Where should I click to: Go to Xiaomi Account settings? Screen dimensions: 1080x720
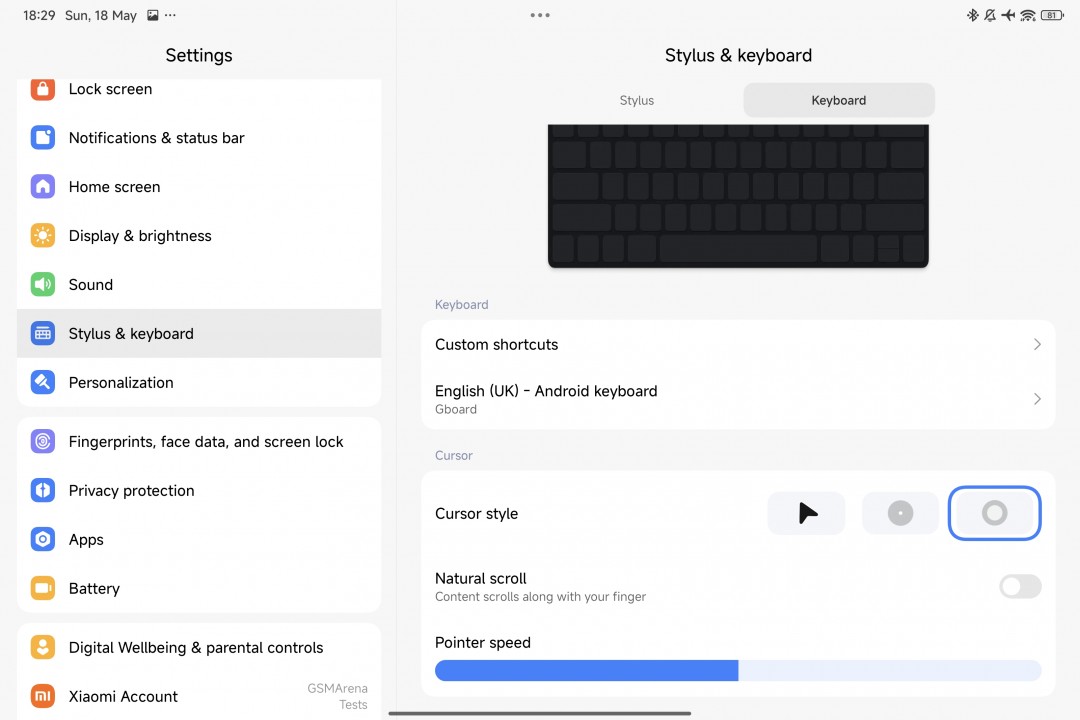coord(123,697)
